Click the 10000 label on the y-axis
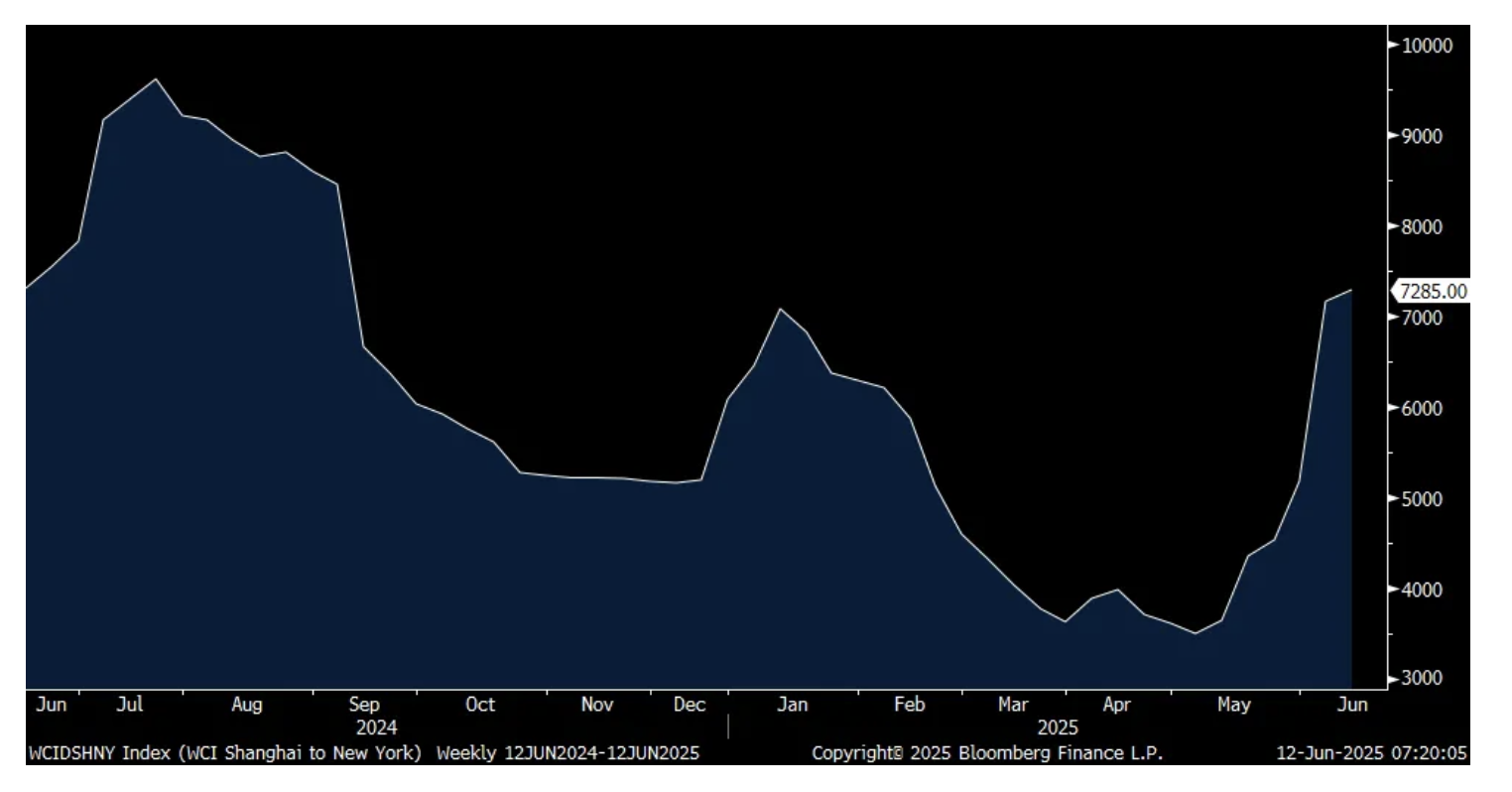Viewport: 1512px width, 792px height. tap(1427, 45)
